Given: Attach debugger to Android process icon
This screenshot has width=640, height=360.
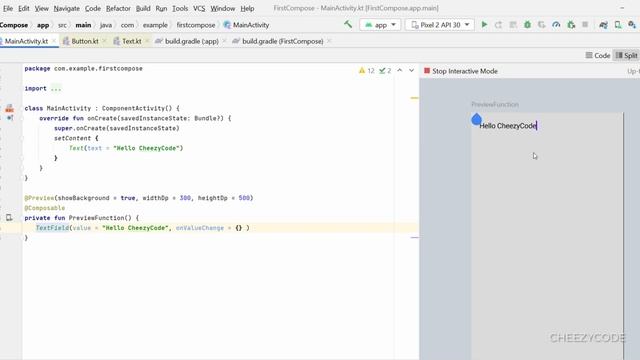Looking at the screenshot, I should pos(571,25).
